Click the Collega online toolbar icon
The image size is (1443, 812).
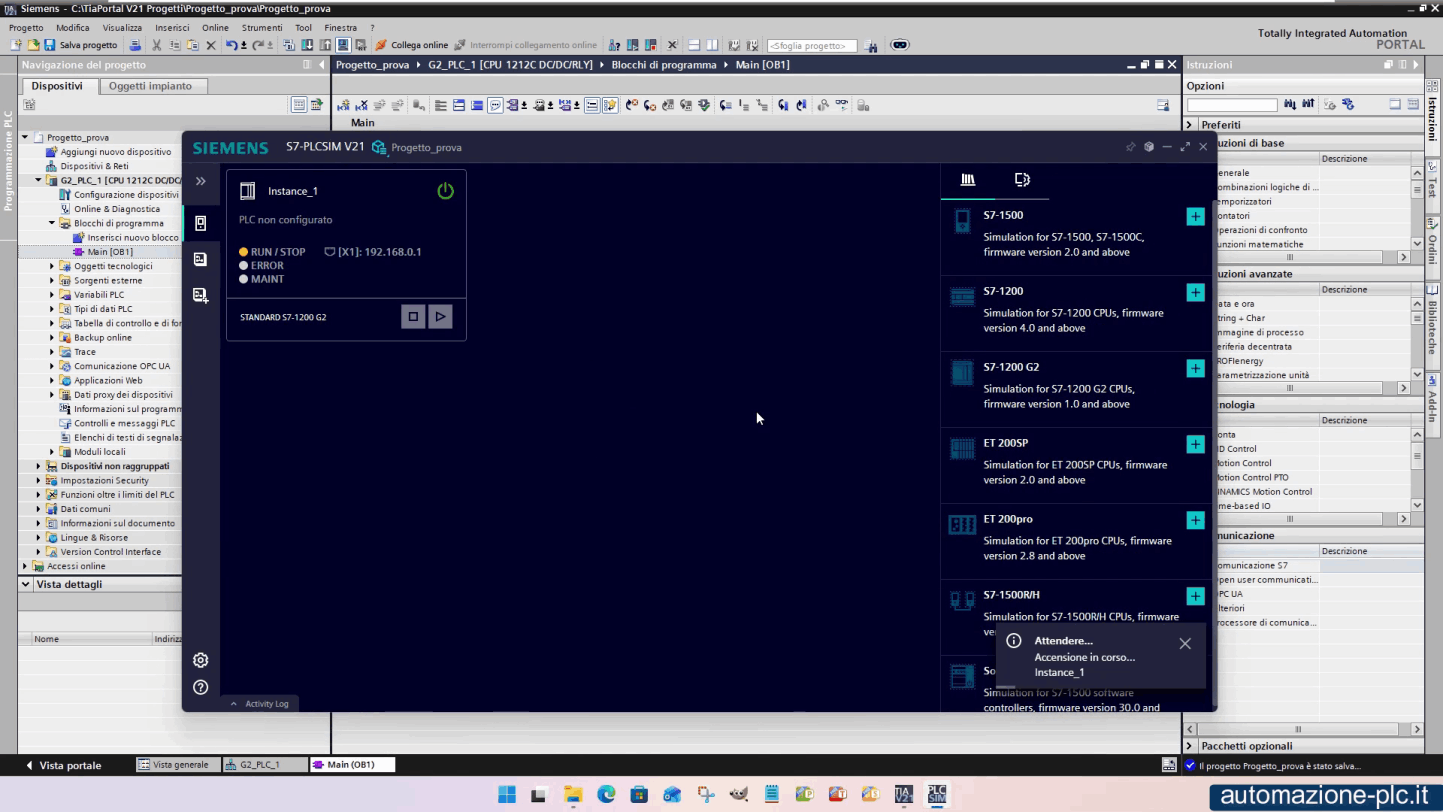point(380,45)
